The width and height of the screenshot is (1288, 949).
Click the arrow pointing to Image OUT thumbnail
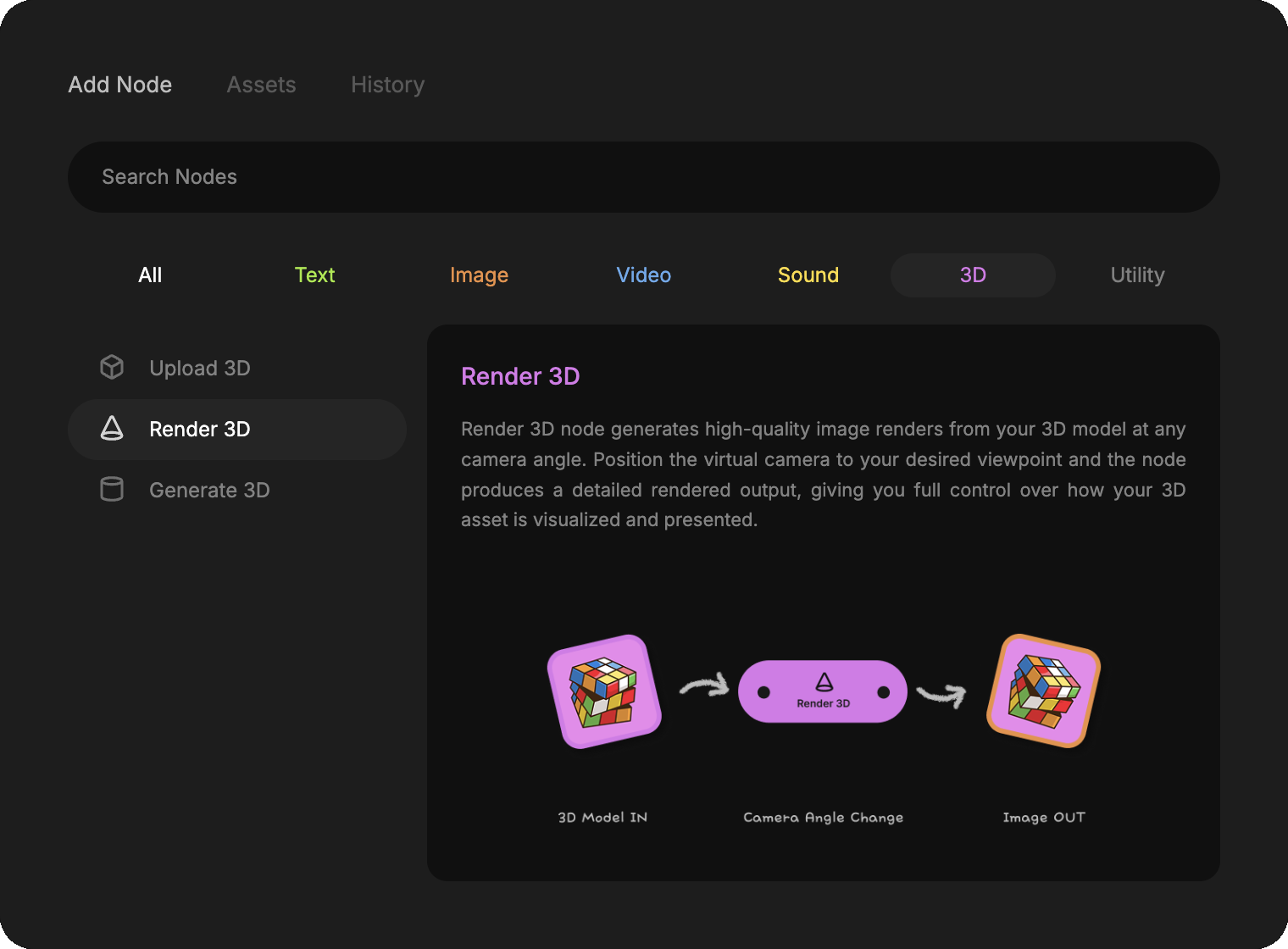[941, 695]
